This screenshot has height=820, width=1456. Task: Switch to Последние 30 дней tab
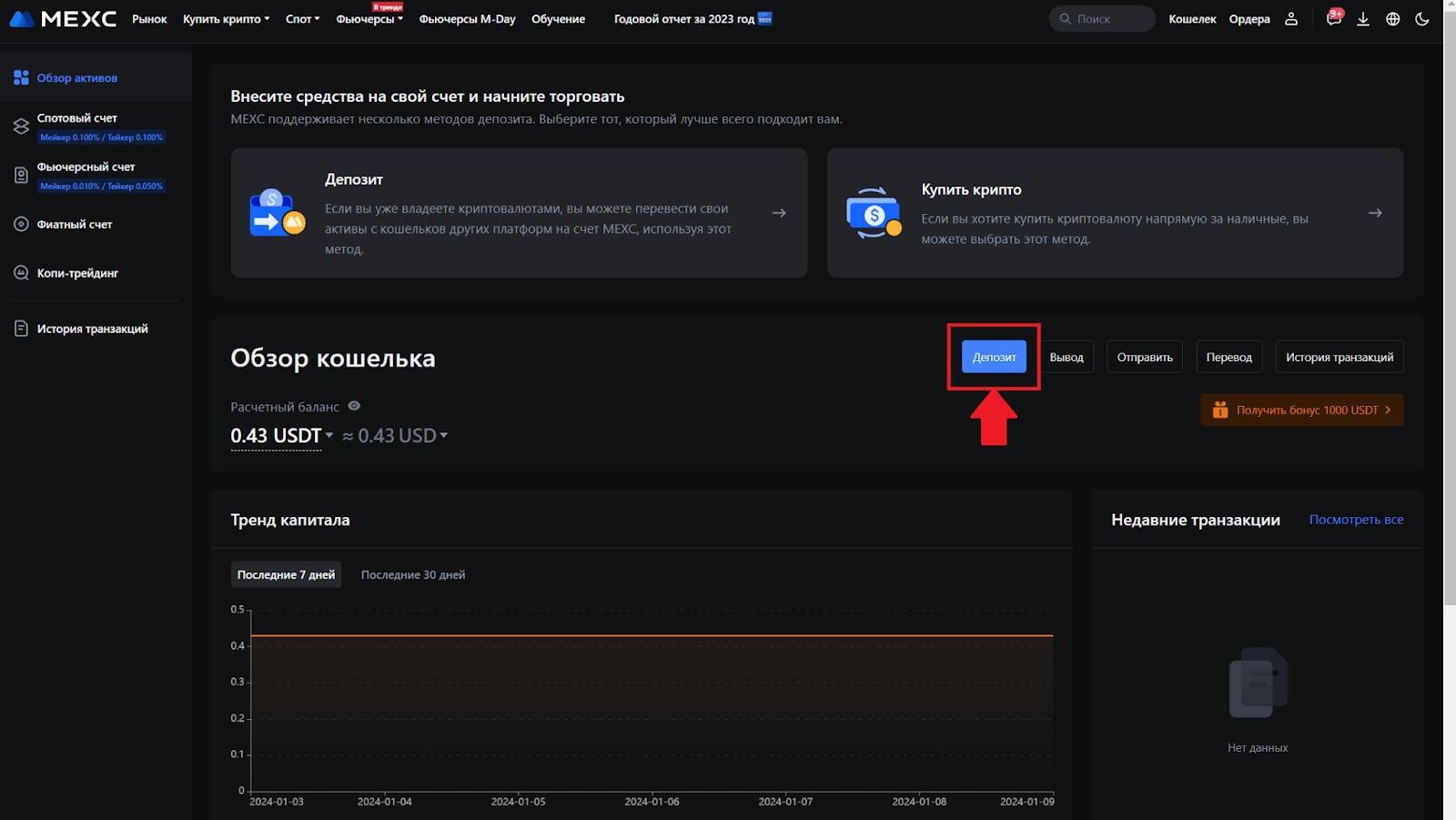click(x=412, y=575)
